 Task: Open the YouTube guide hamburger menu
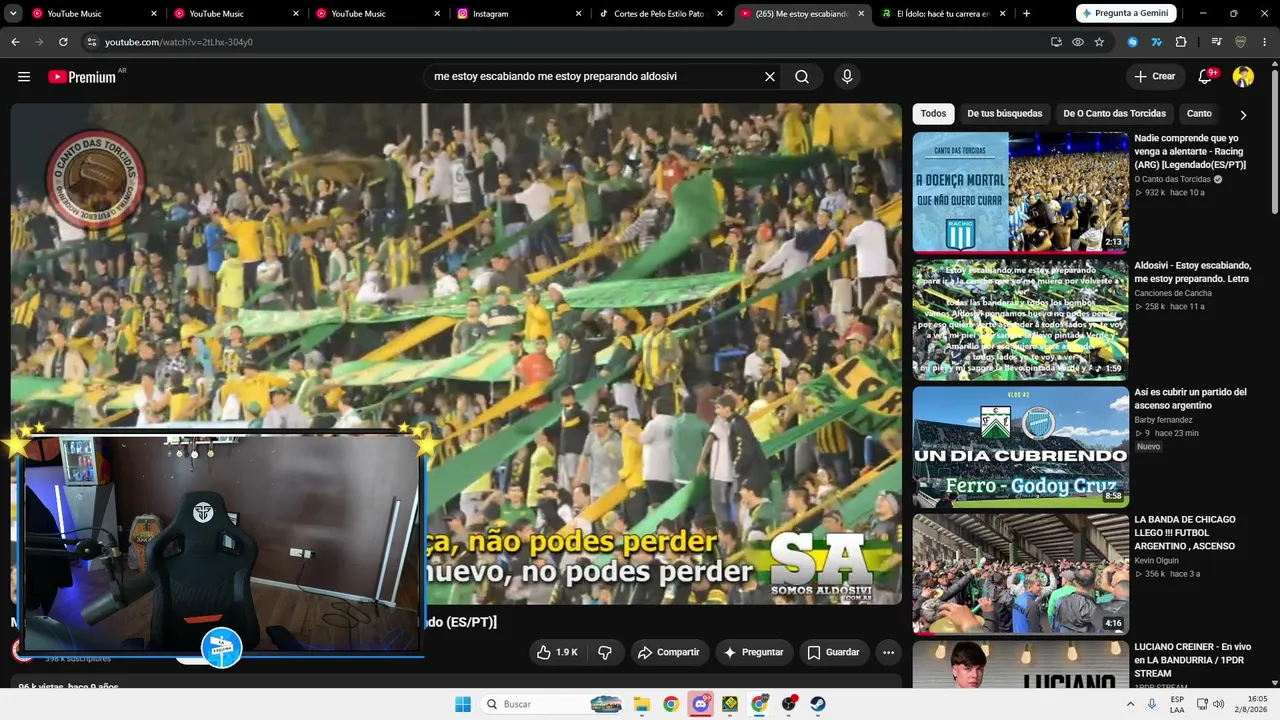point(24,77)
